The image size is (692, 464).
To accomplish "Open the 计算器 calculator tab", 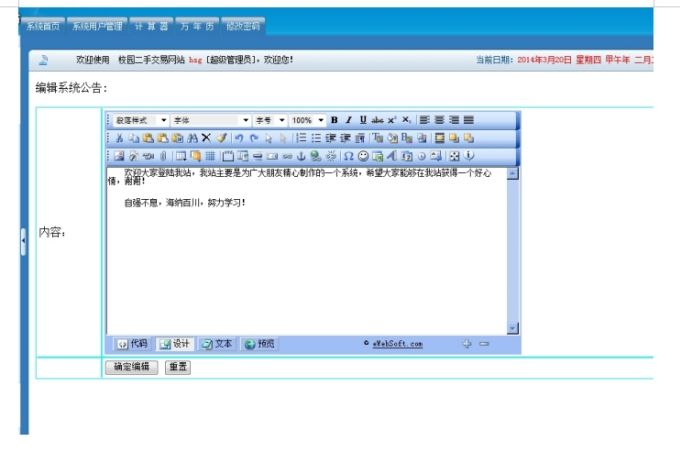I will (151, 26).
